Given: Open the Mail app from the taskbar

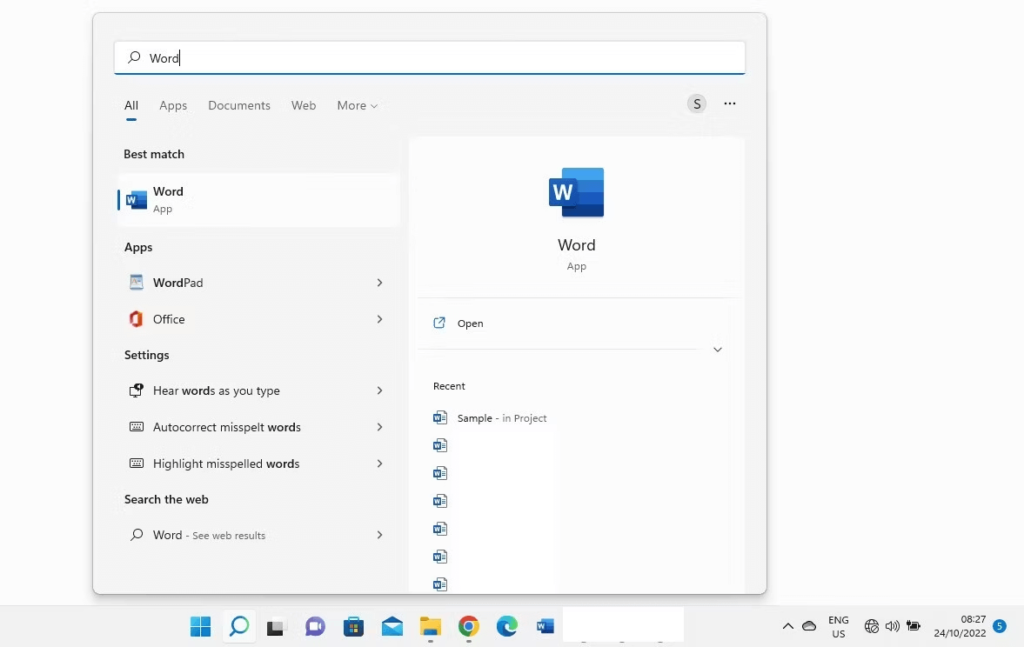Looking at the screenshot, I should click(x=392, y=627).
